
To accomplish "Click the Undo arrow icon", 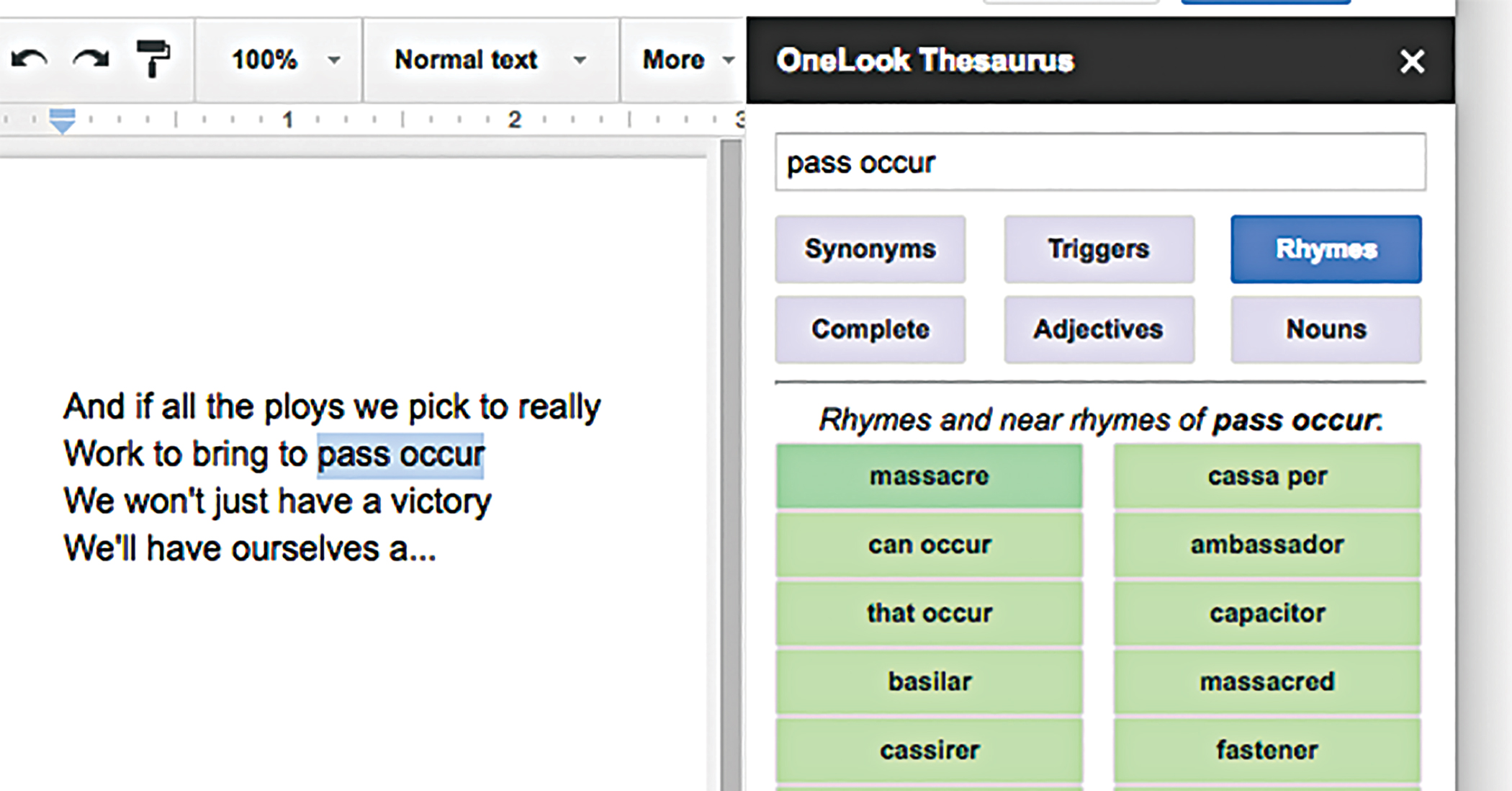I will [29, 60].
